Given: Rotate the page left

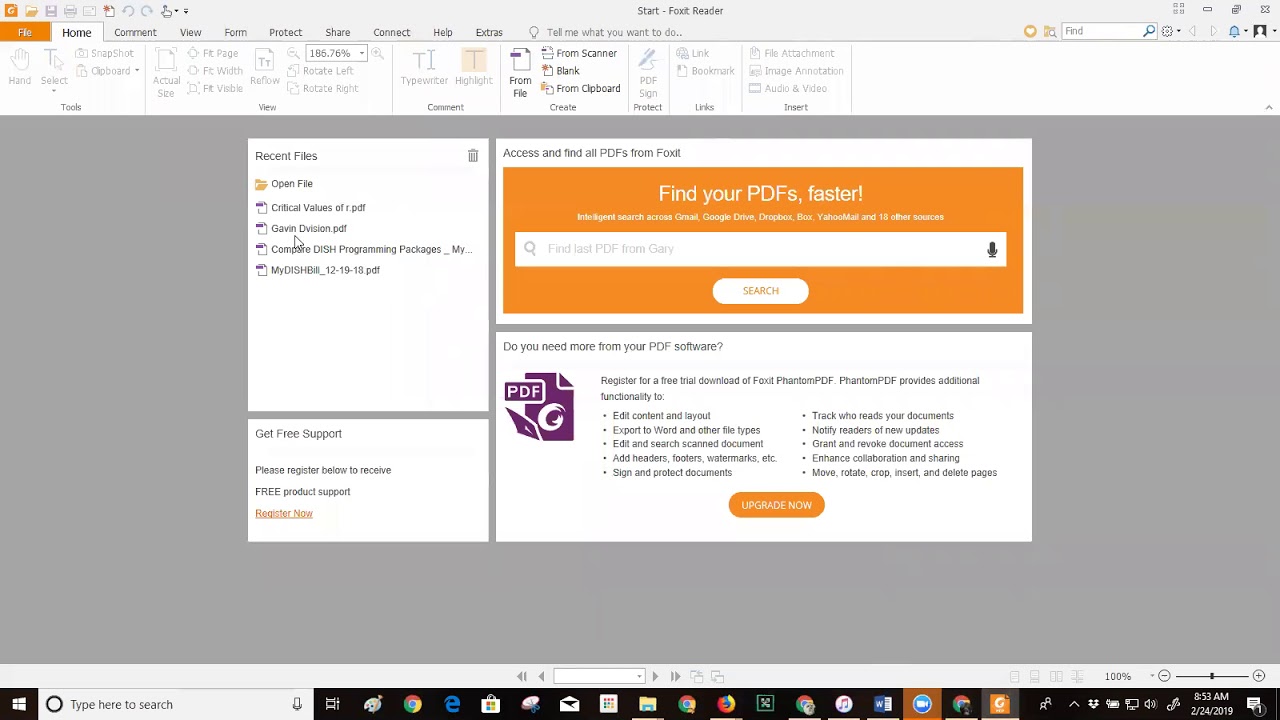Looking at the screenshot, I should tap(320, 71).
